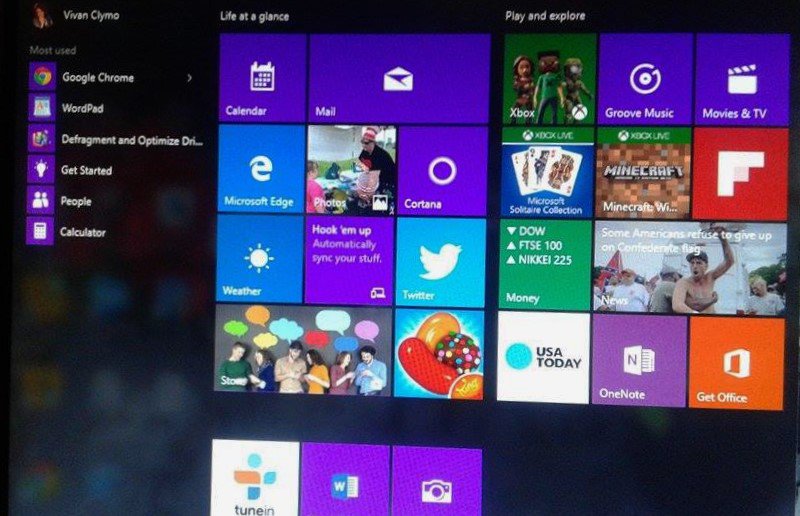Launch the Minecraft tile
The height and width of the screenshot is (516, 800).
(643, 174)
